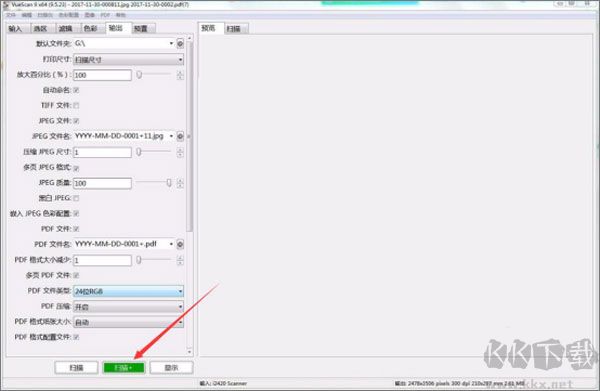
Task: Click the @ icon beside JPEG file name
Action: [x=180, y=136]
